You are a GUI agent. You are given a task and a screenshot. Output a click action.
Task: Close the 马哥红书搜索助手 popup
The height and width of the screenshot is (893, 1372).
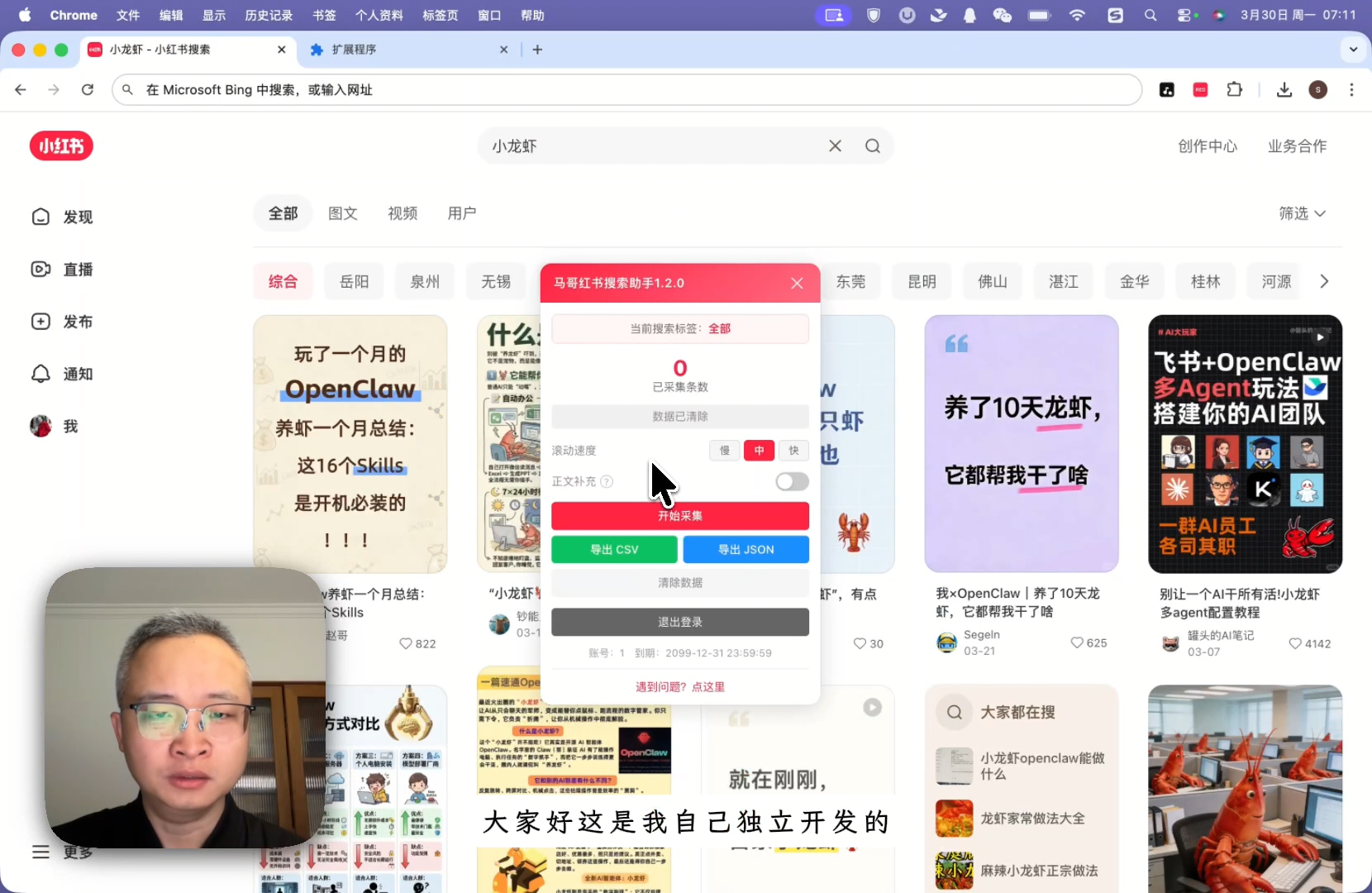[x=797, y=283]
